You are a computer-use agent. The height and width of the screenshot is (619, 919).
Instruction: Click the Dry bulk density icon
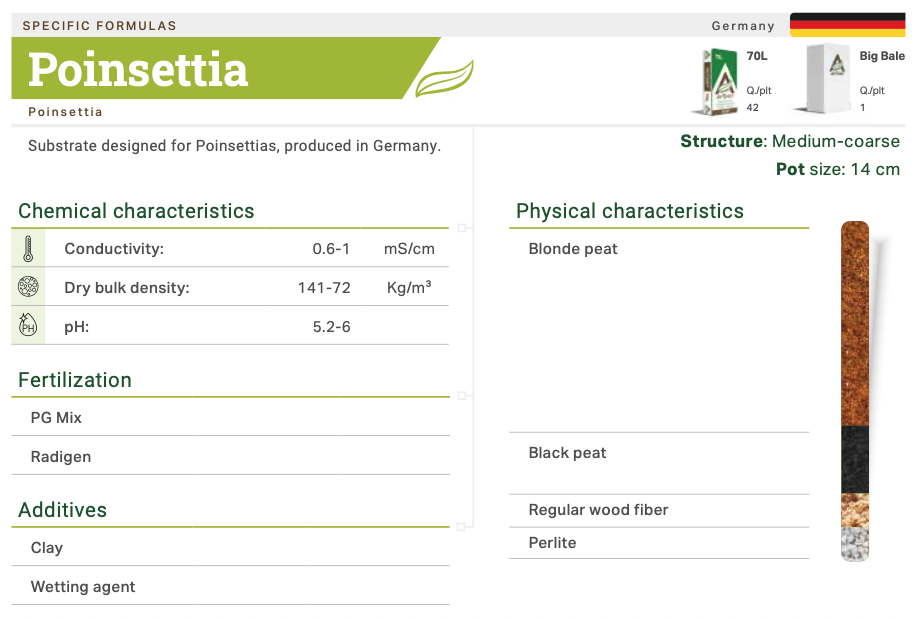[28, 288]
